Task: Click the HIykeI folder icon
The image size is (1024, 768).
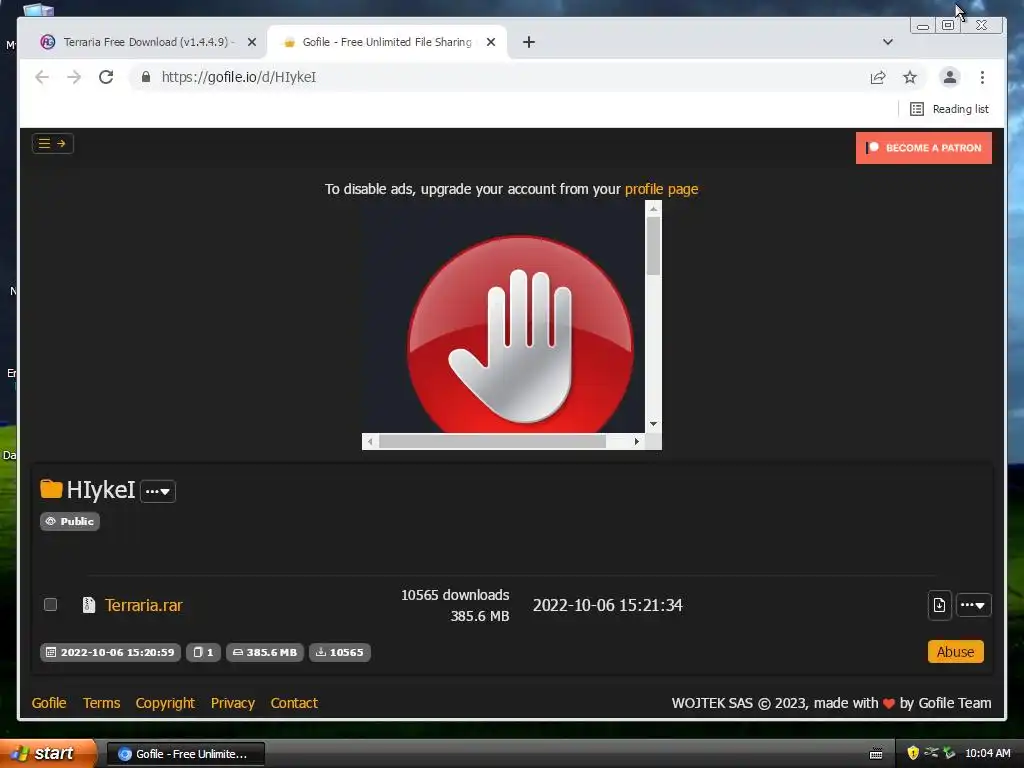Action: pyautogui.click(x=51, y=489)
